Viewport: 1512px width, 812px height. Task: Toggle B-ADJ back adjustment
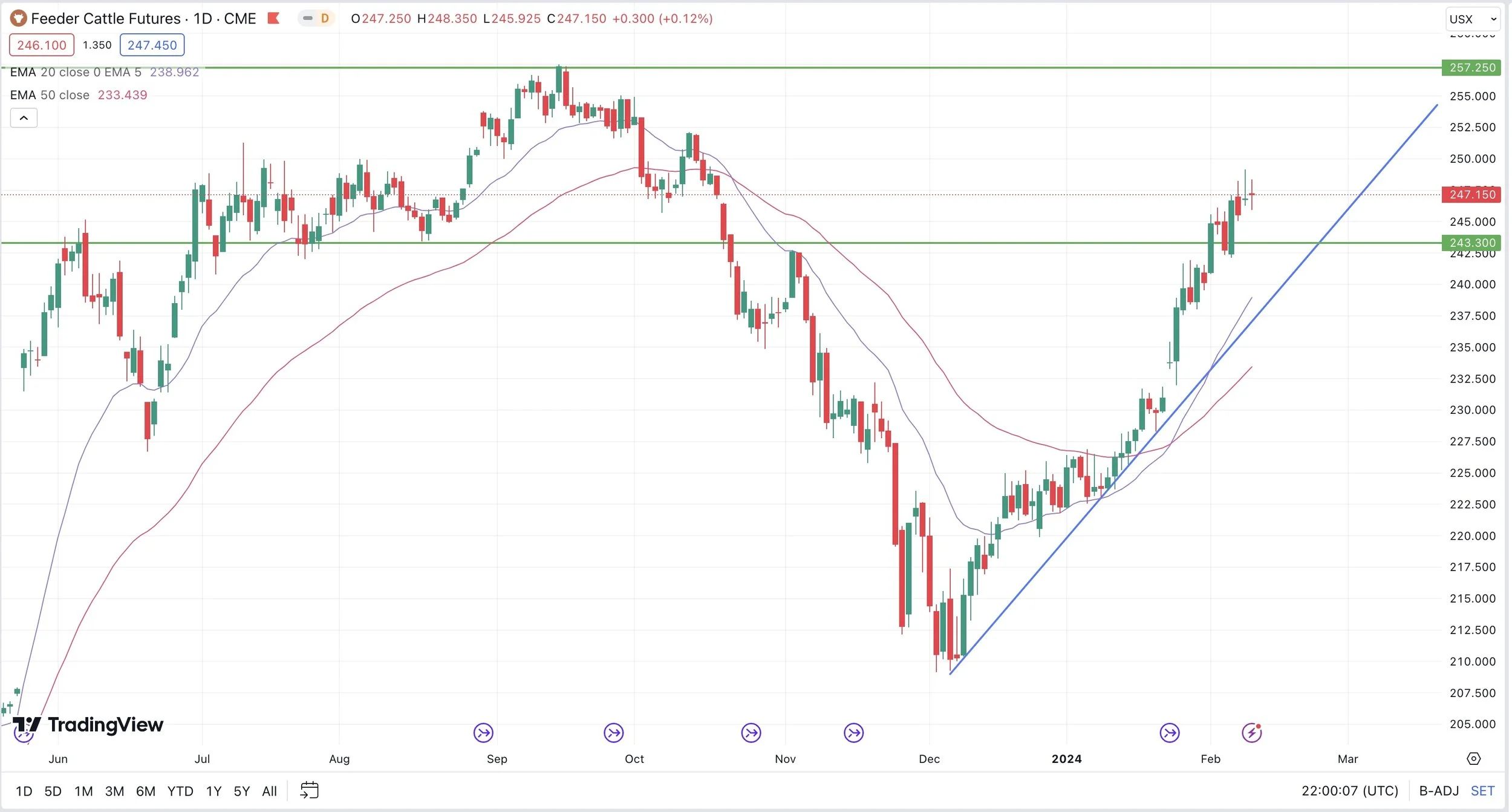(x=1439, y=791)
